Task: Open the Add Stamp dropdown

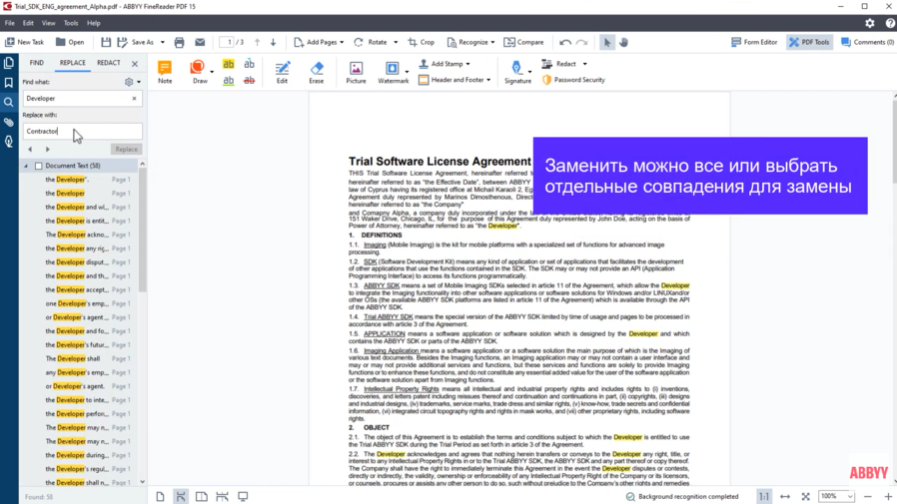Action: click(444, 64)
